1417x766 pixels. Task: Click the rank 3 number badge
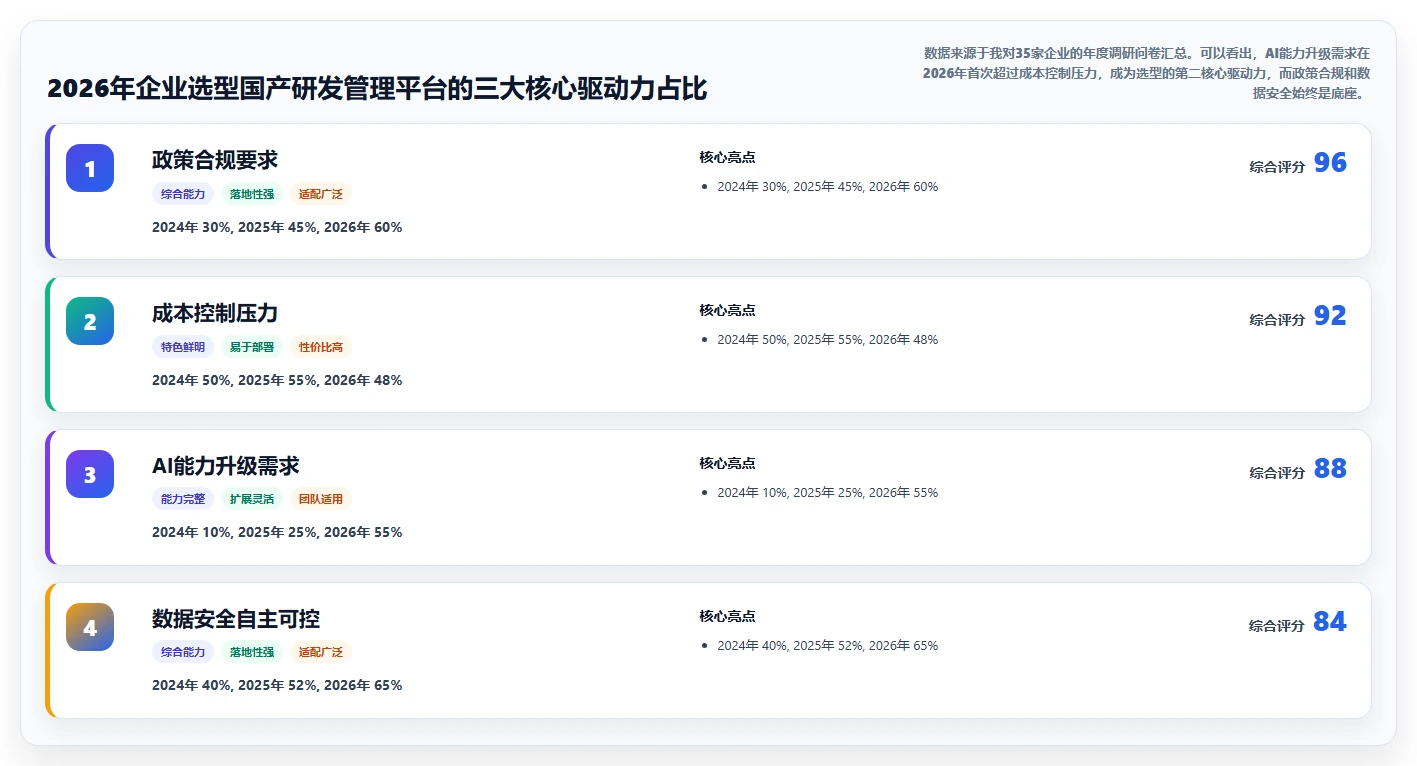[90, 474]
